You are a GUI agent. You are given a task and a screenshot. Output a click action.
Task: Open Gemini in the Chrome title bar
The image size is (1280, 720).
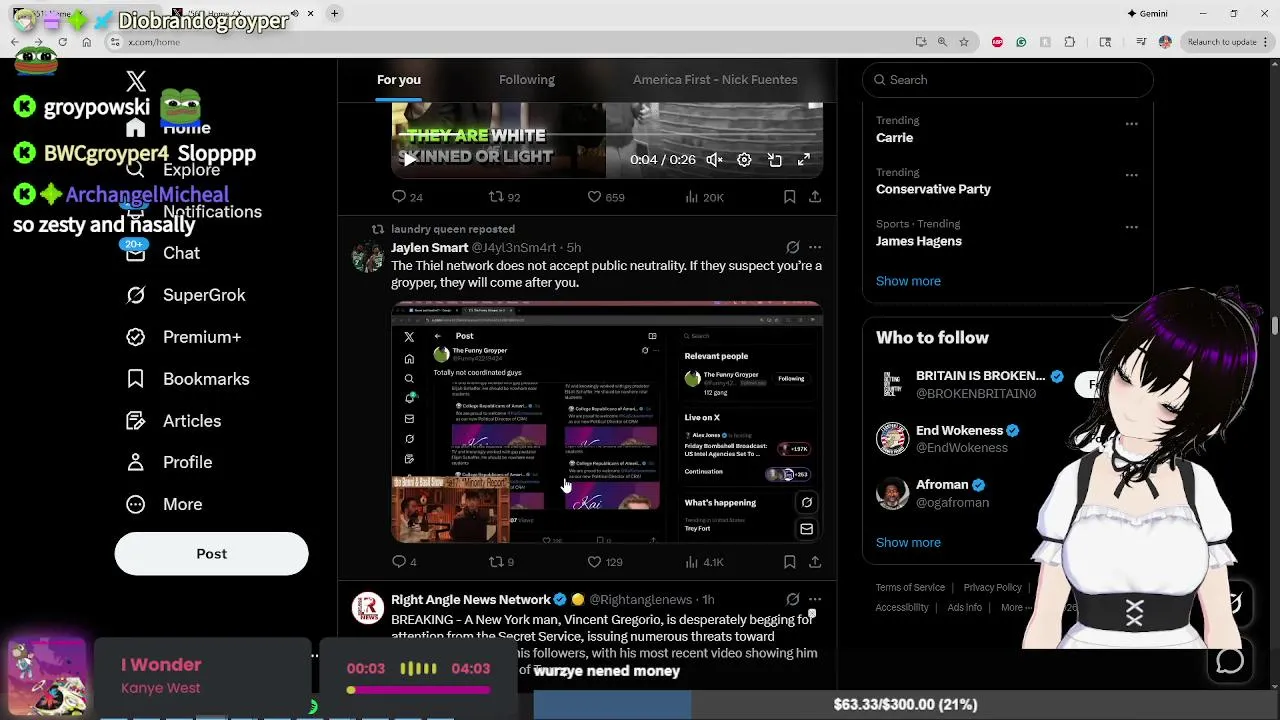pos(1147,13)
